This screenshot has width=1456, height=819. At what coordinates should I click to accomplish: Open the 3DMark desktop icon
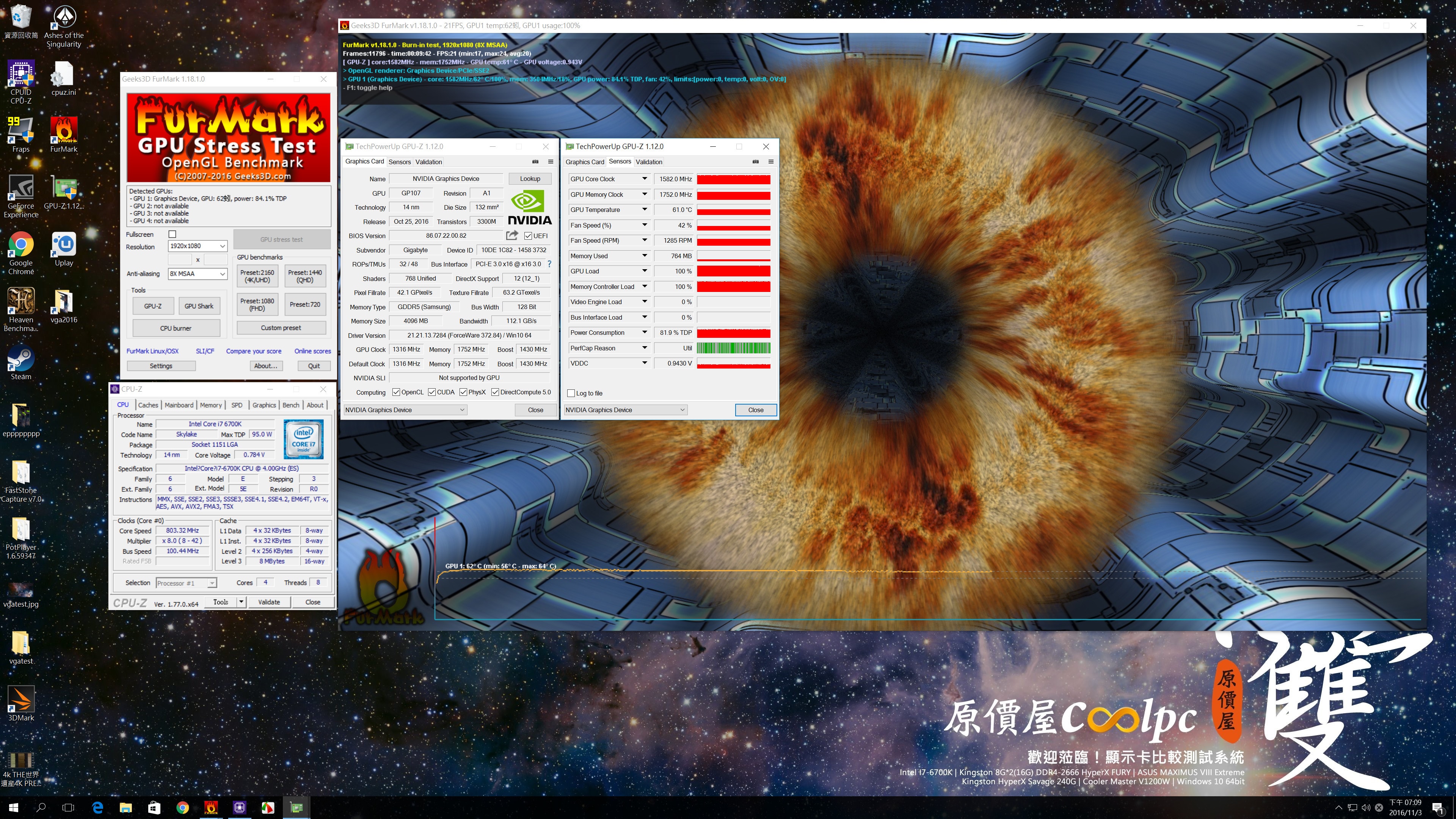click(x=21, y=703)
